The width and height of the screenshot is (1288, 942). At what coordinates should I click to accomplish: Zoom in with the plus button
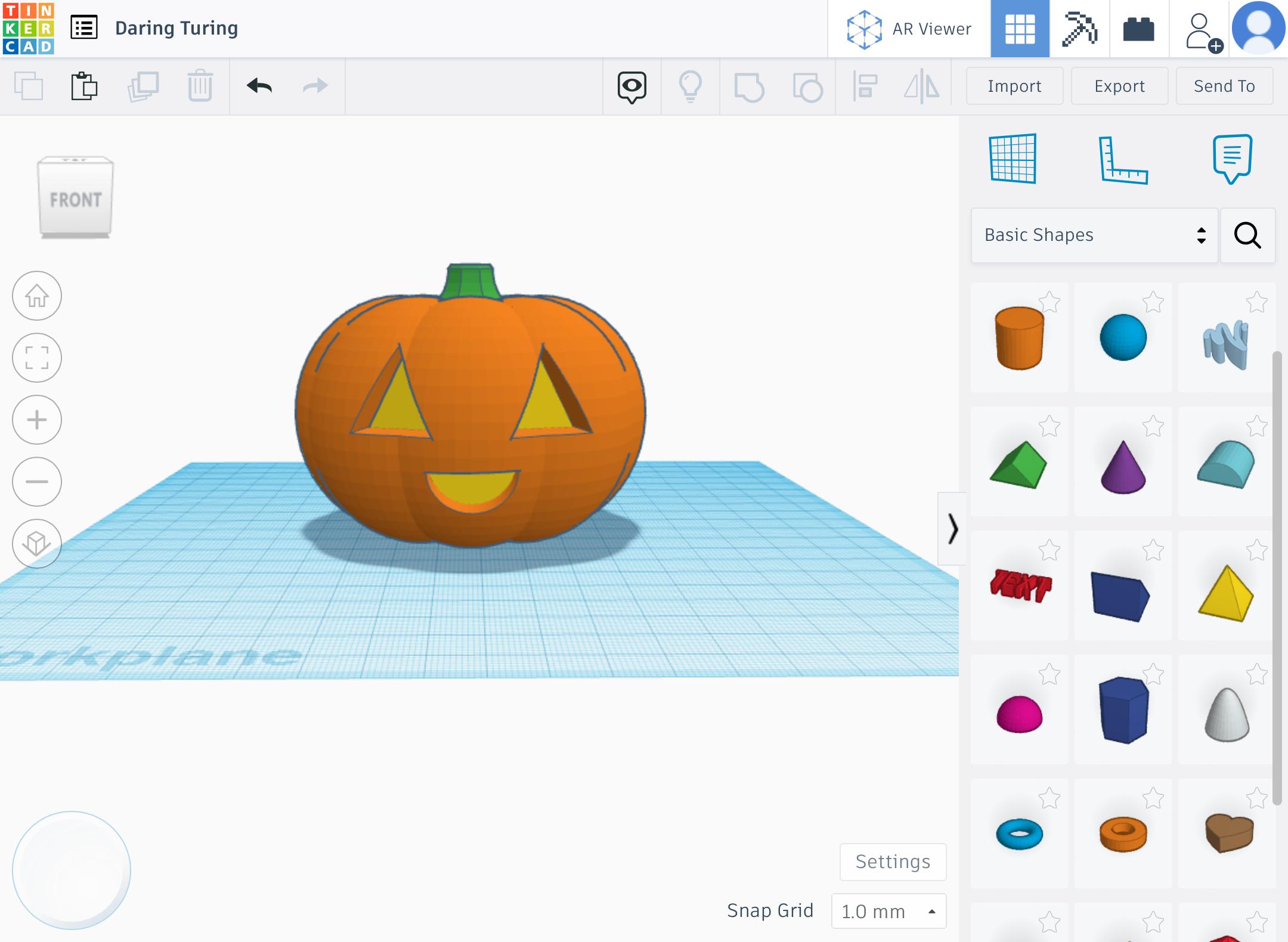tap(37, 420)
